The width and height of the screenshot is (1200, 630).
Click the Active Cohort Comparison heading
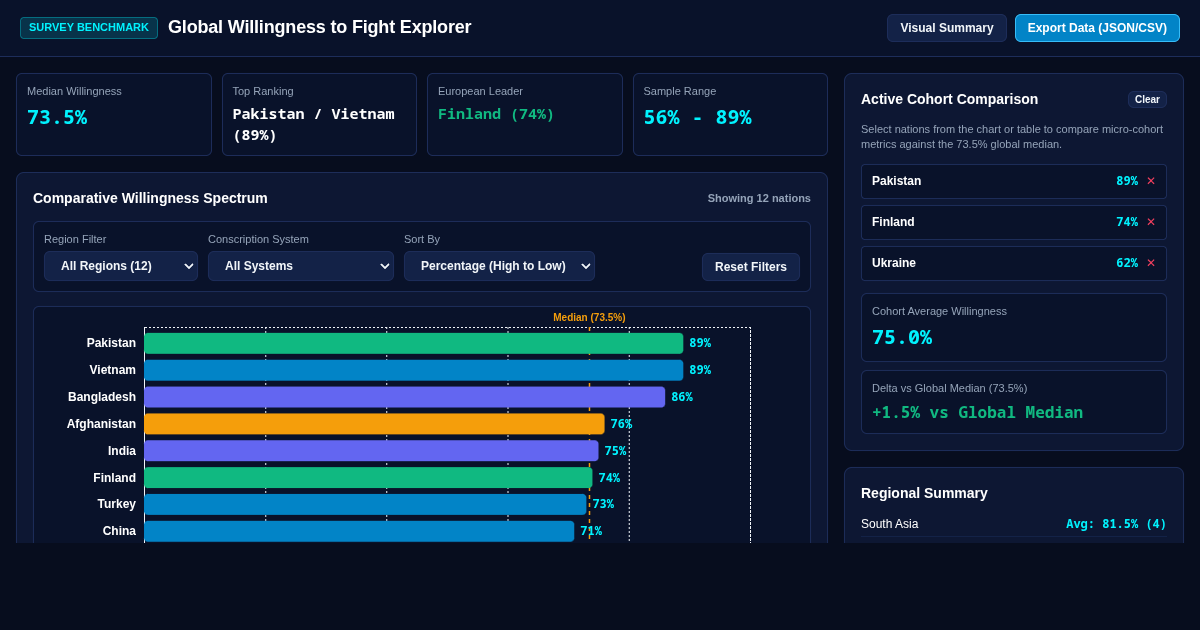pos(949,99)
